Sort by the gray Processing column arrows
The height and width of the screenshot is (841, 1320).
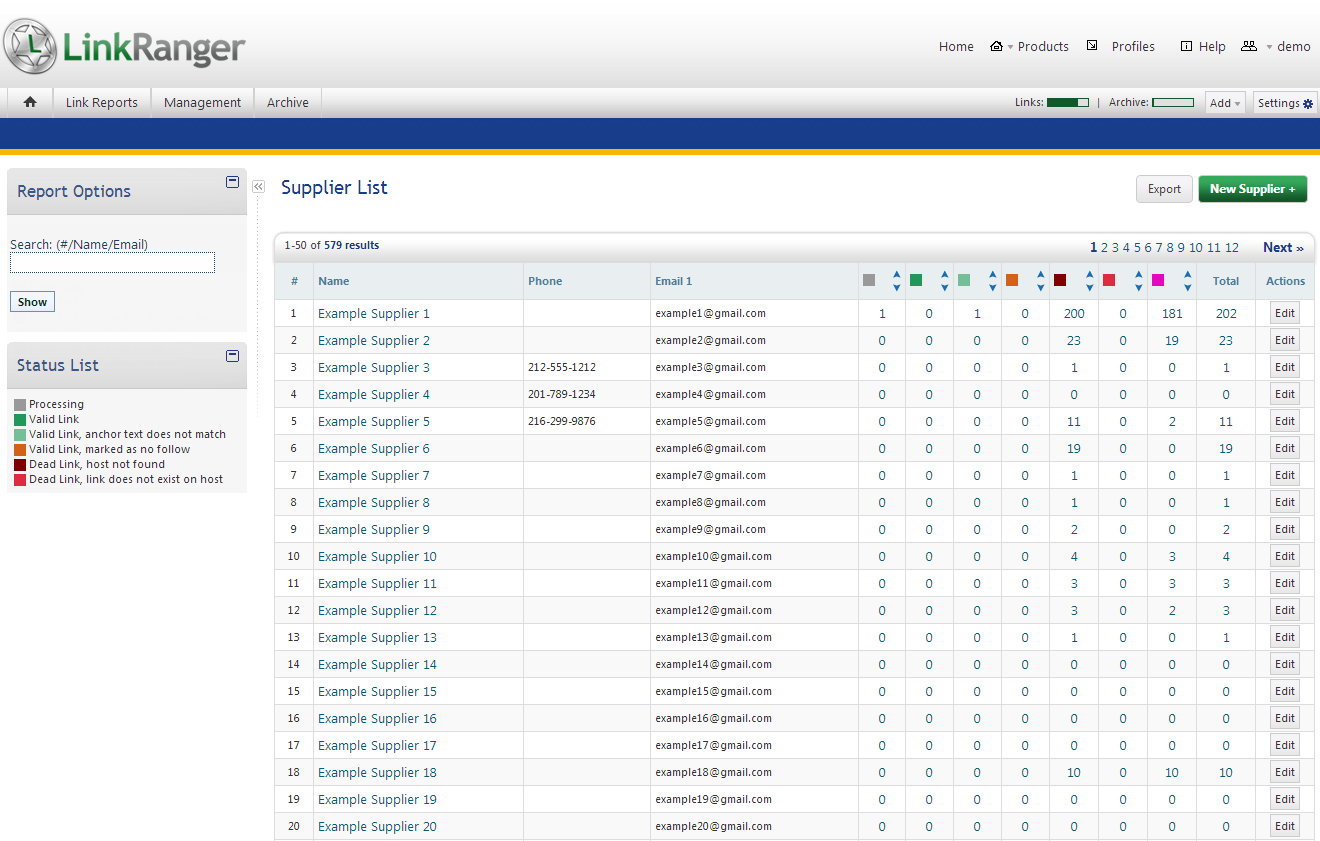896,281
